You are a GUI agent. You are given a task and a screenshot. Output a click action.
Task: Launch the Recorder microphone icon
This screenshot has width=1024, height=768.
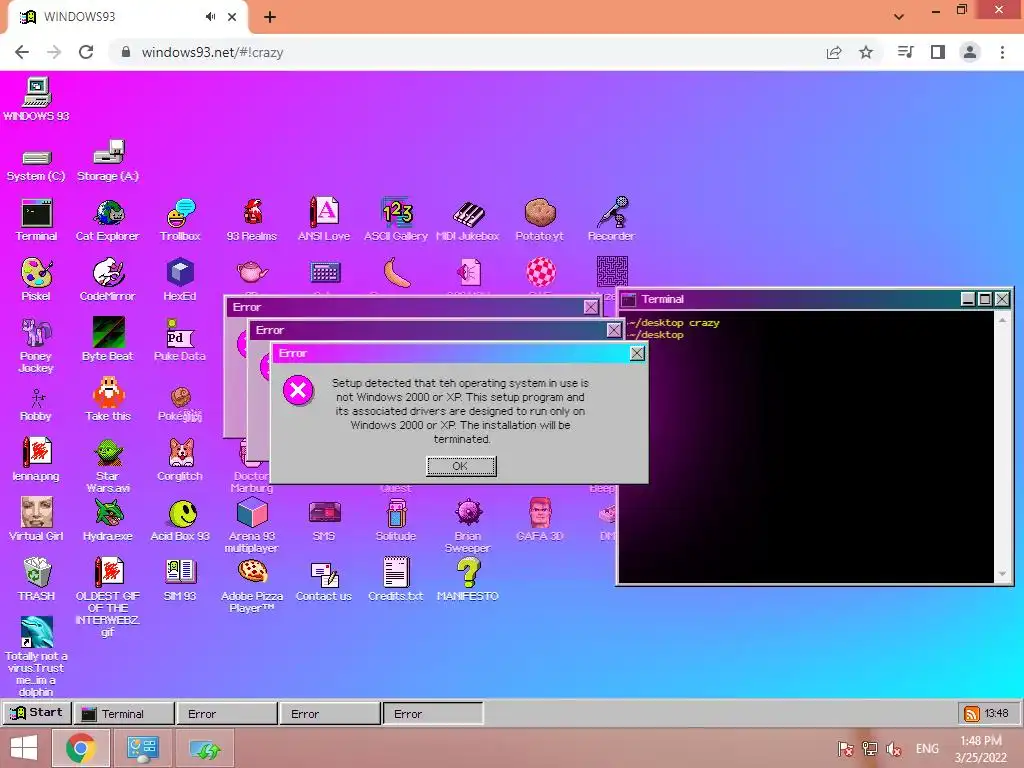click(x=611, y=220)
